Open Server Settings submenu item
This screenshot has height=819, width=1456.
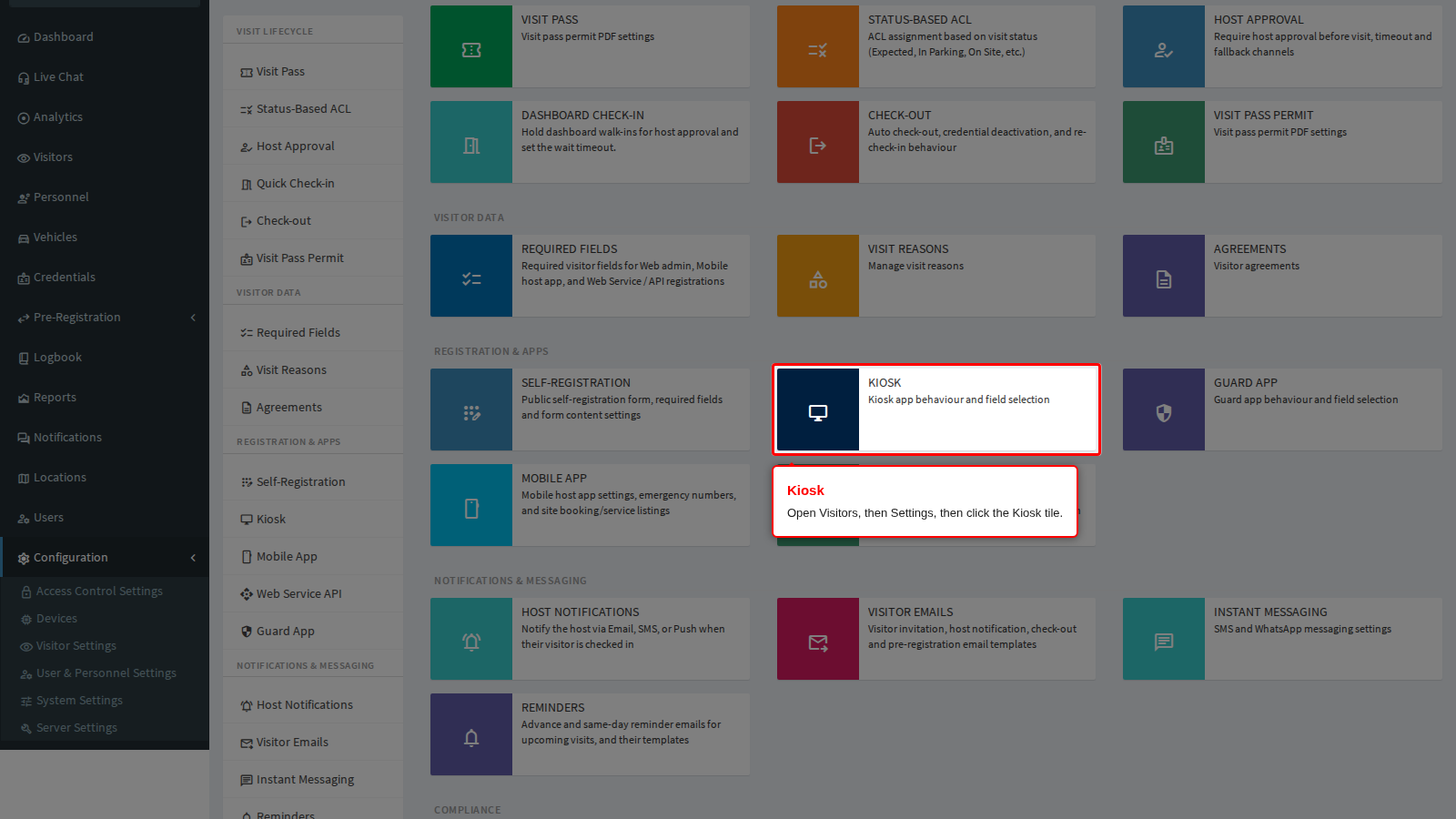pyautogui.click(x=105, y=728)
